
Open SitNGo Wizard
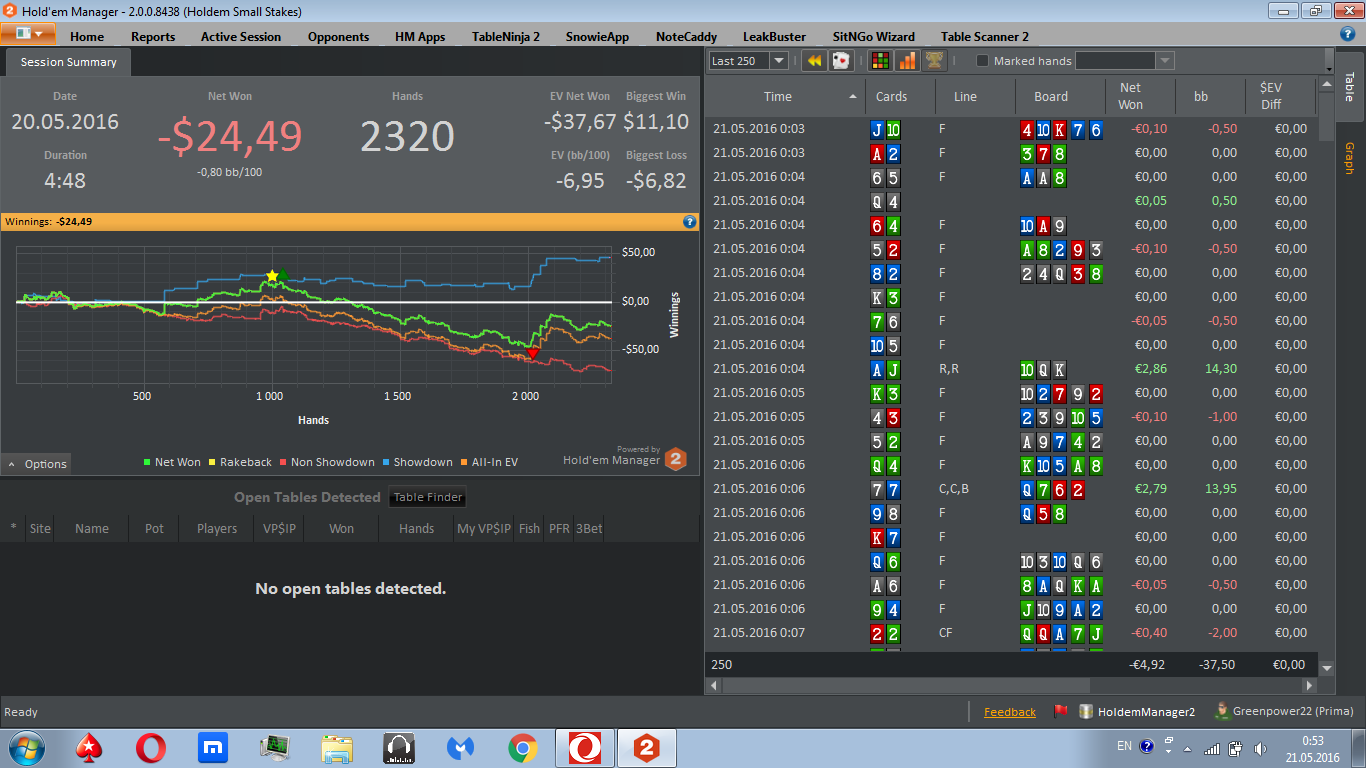pyautogui.click(x=874, y=36)
